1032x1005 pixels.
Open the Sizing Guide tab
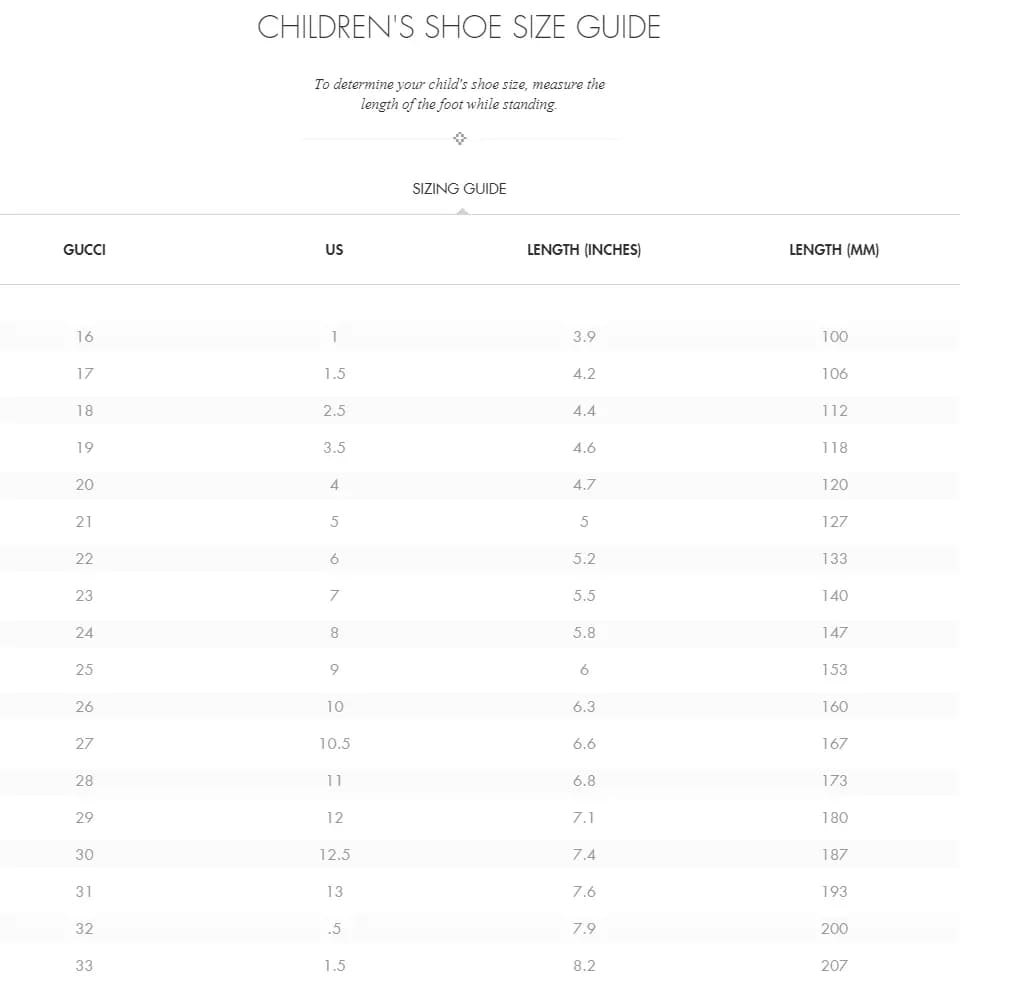(x=459, y=188)
